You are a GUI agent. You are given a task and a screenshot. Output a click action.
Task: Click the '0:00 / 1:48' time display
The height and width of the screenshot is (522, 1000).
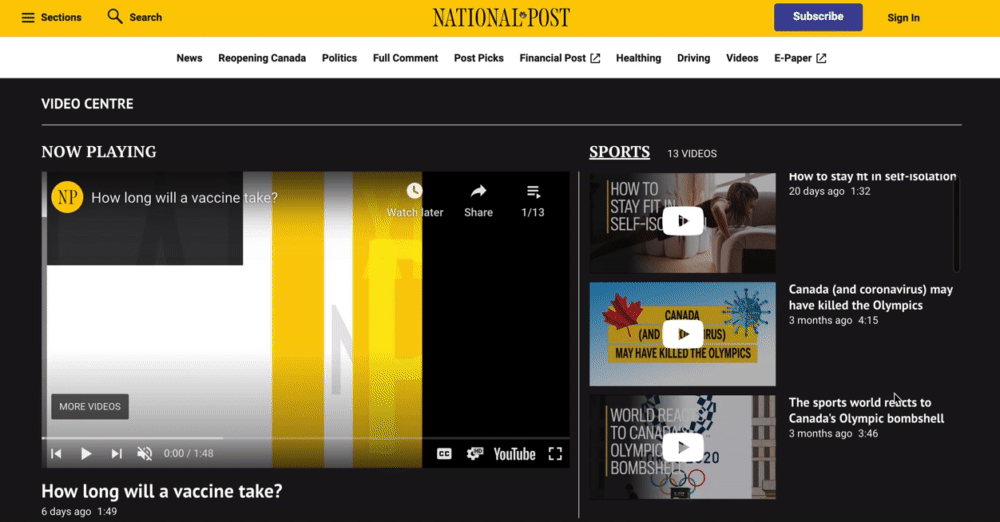(x=188, y=454)
